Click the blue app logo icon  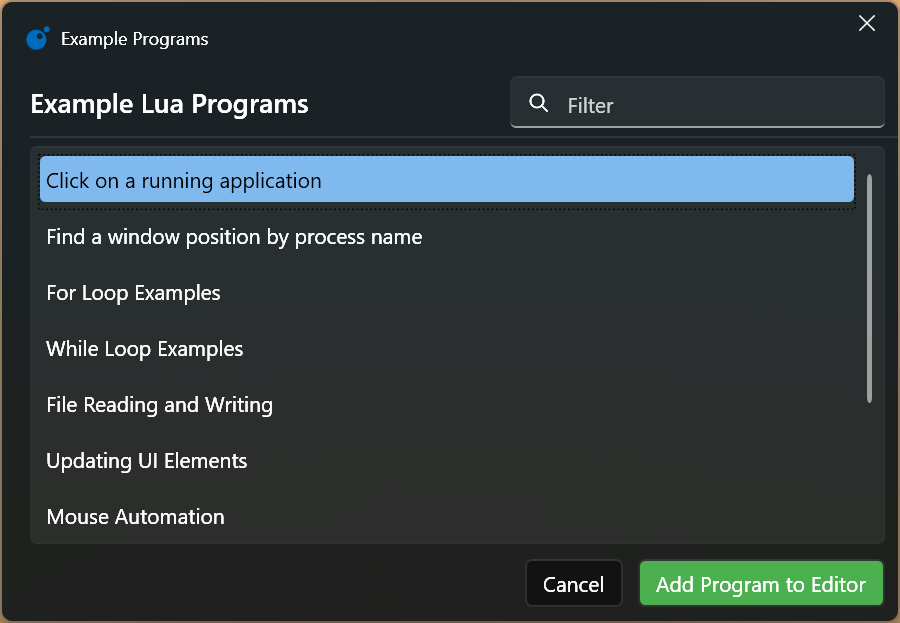38,38
